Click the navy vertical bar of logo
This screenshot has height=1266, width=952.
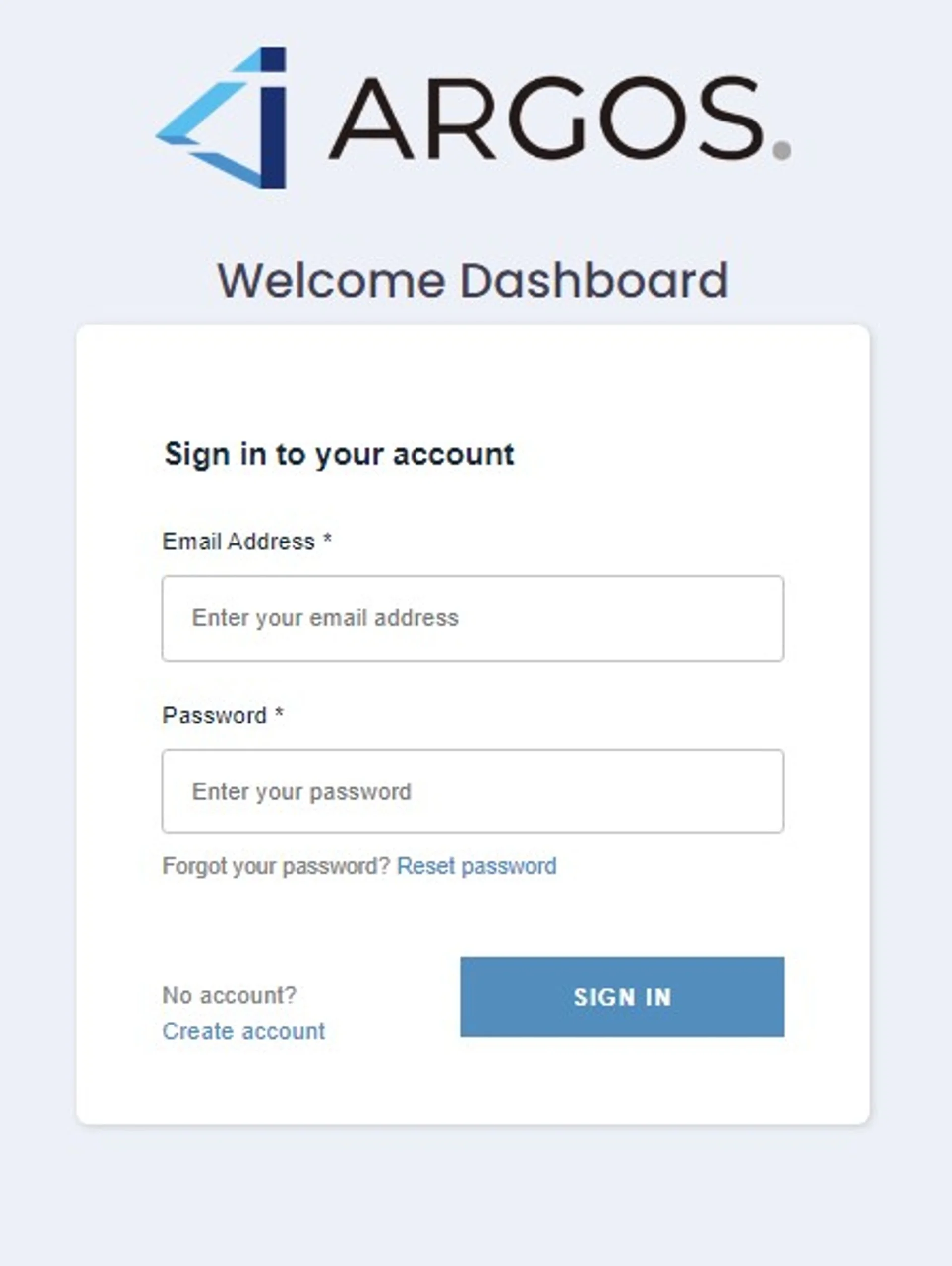(x=274, y=137)
